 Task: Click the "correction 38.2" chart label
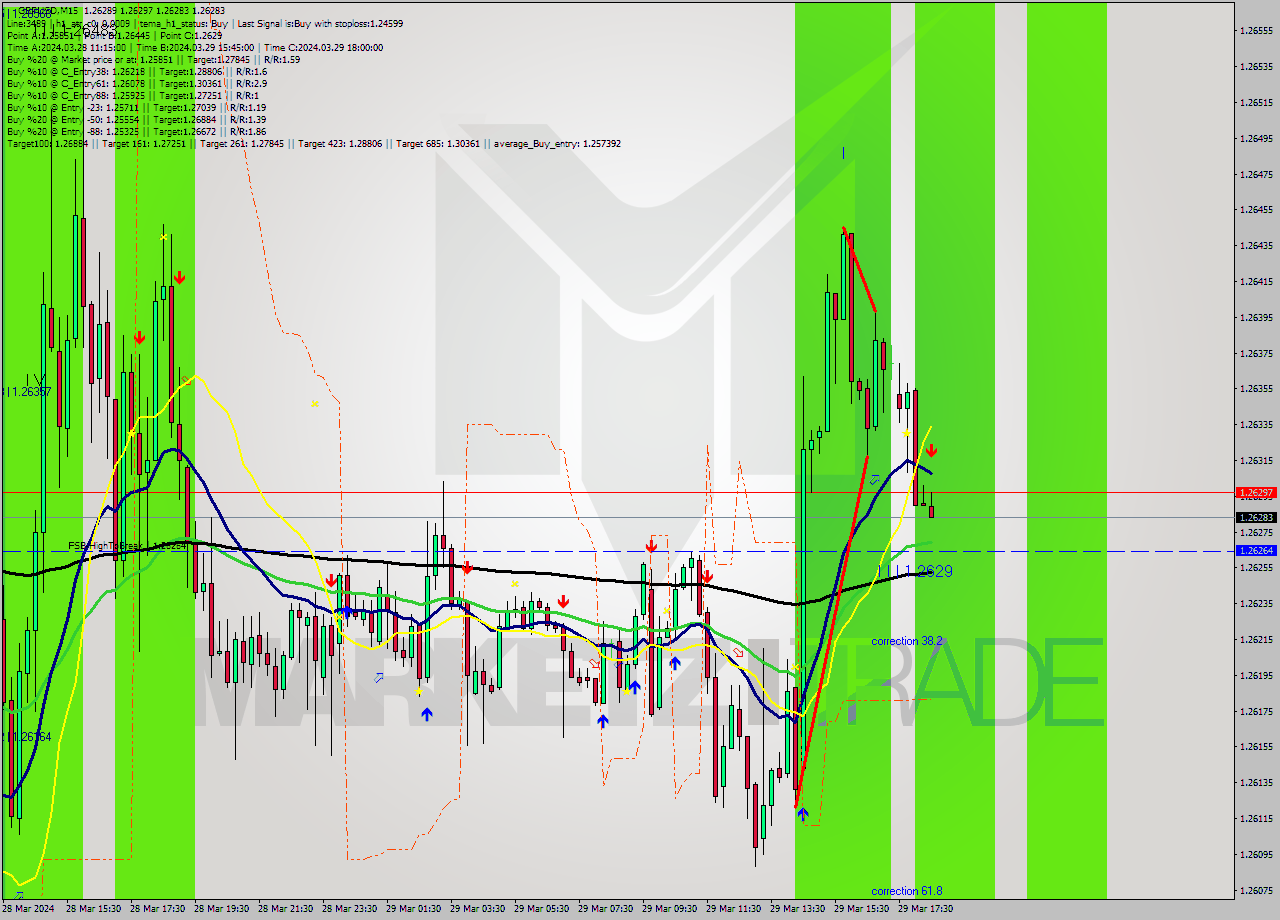(x=906, y=641)
